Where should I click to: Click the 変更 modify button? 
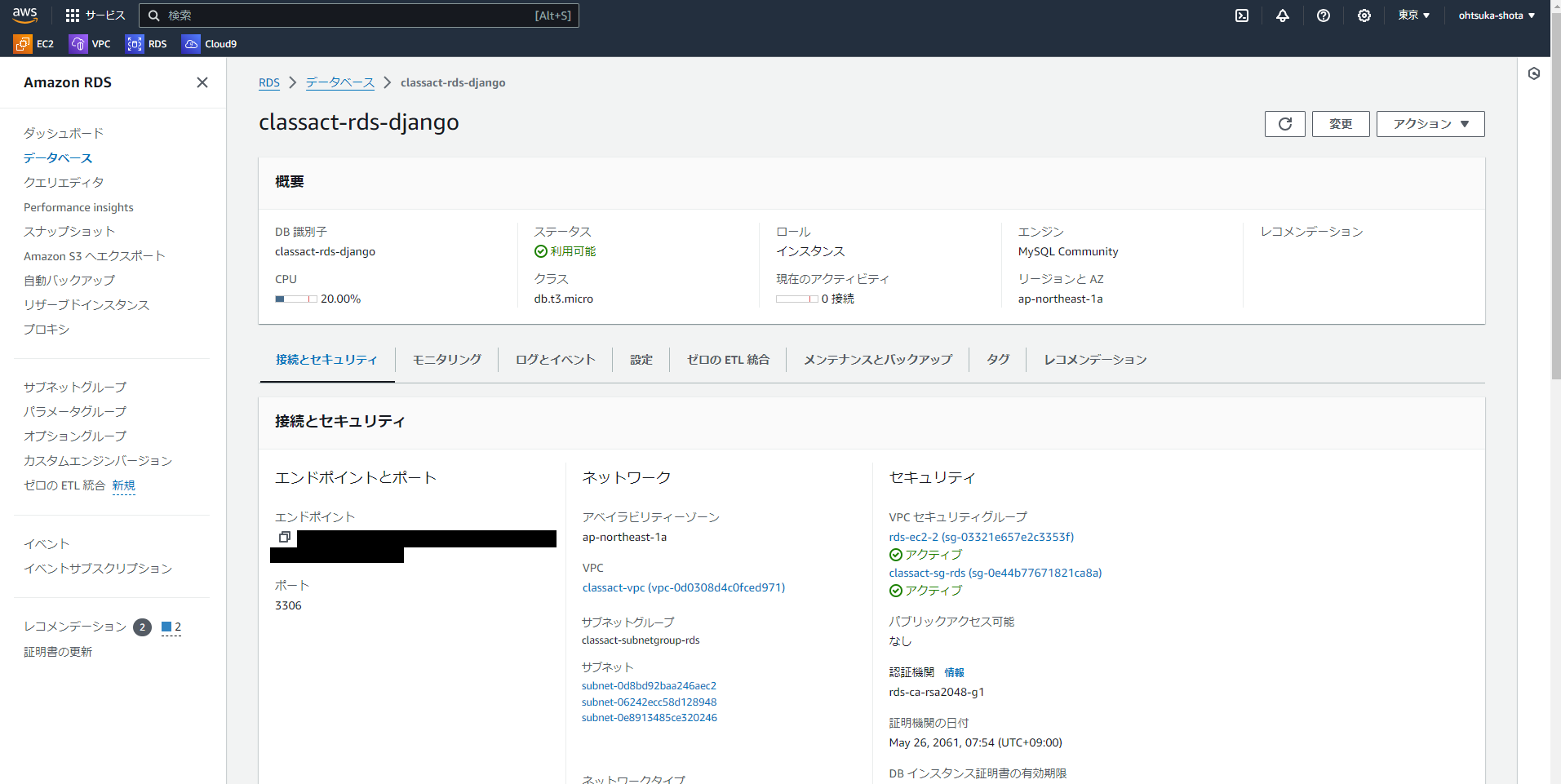[1341, 124]
